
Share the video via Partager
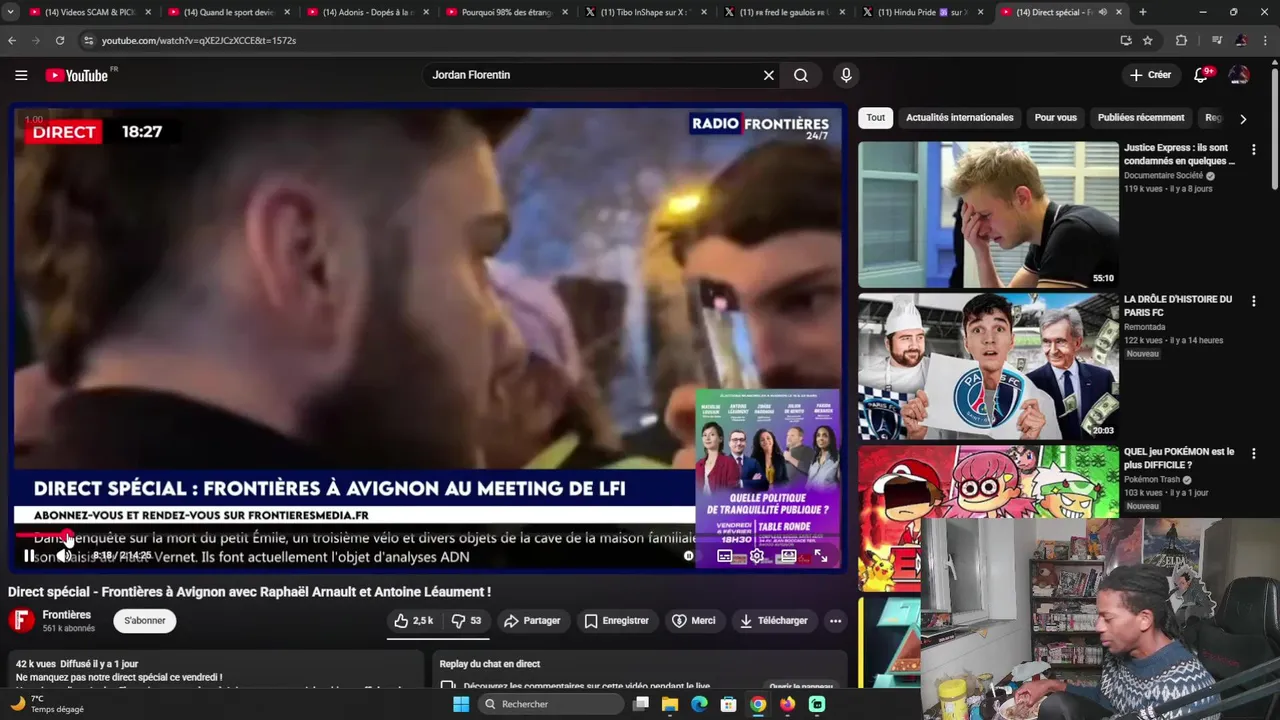(x=532, y=621)
